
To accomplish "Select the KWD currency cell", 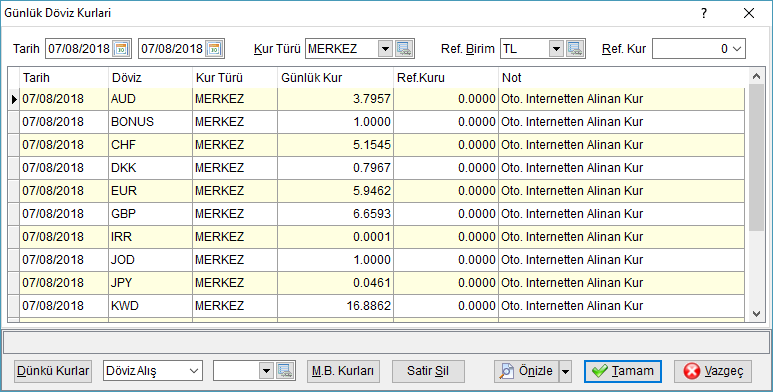I will 150,306.
